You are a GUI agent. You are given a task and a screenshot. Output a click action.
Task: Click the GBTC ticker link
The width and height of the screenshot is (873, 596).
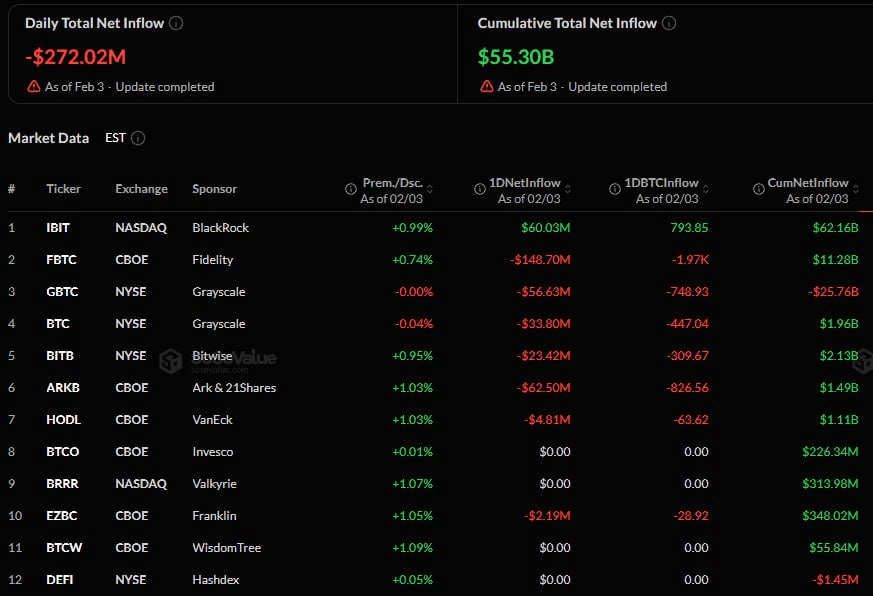[60, 291]
